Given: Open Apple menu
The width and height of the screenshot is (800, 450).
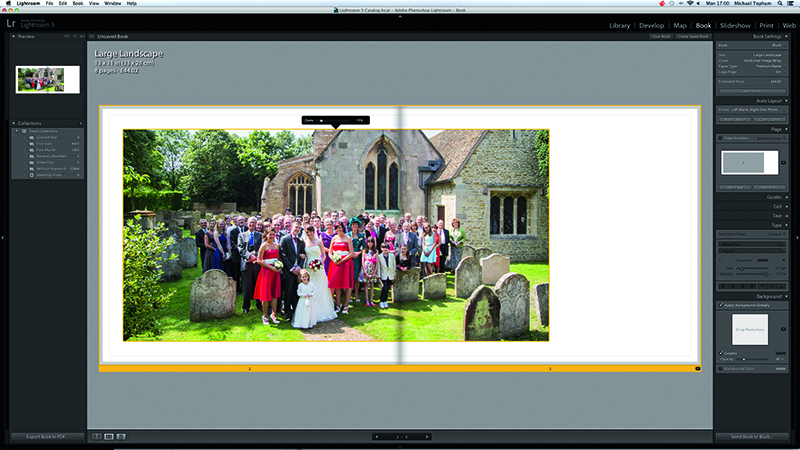Looking at the screenshot, I should [x=8, y=3].
